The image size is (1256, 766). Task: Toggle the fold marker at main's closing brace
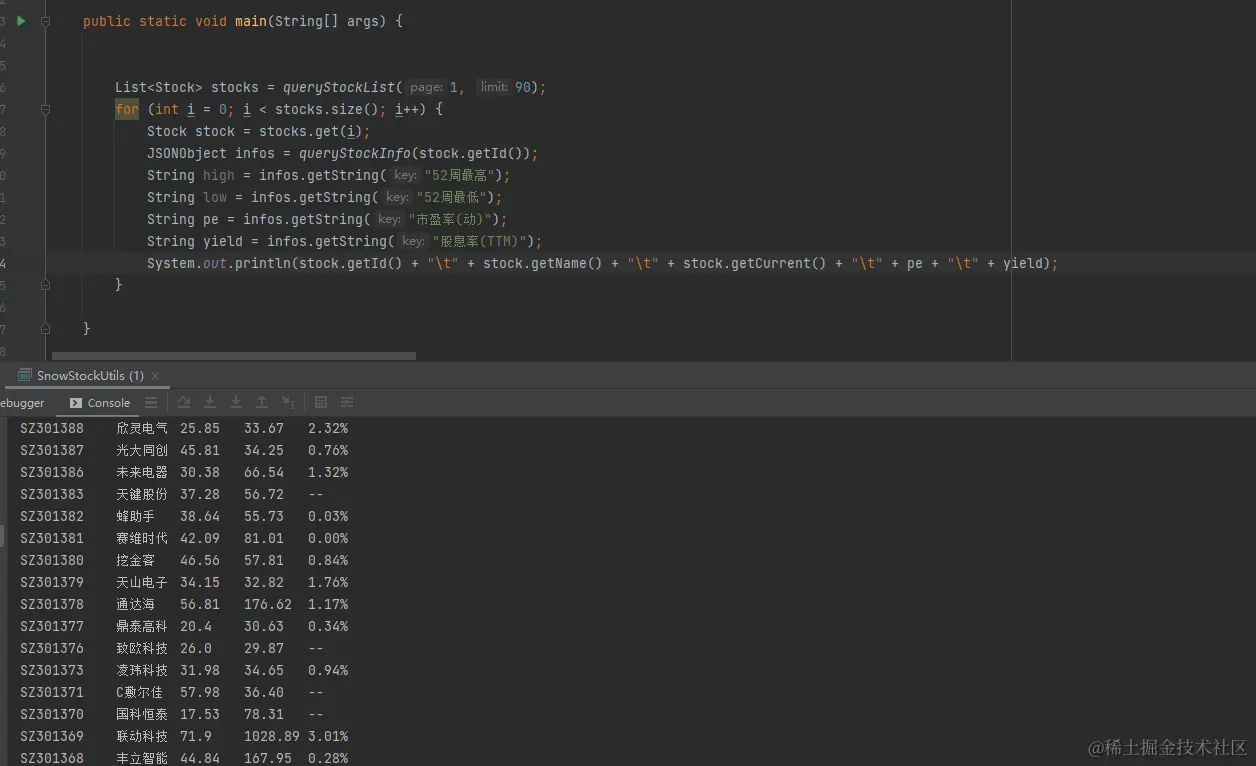click(46, 328)
